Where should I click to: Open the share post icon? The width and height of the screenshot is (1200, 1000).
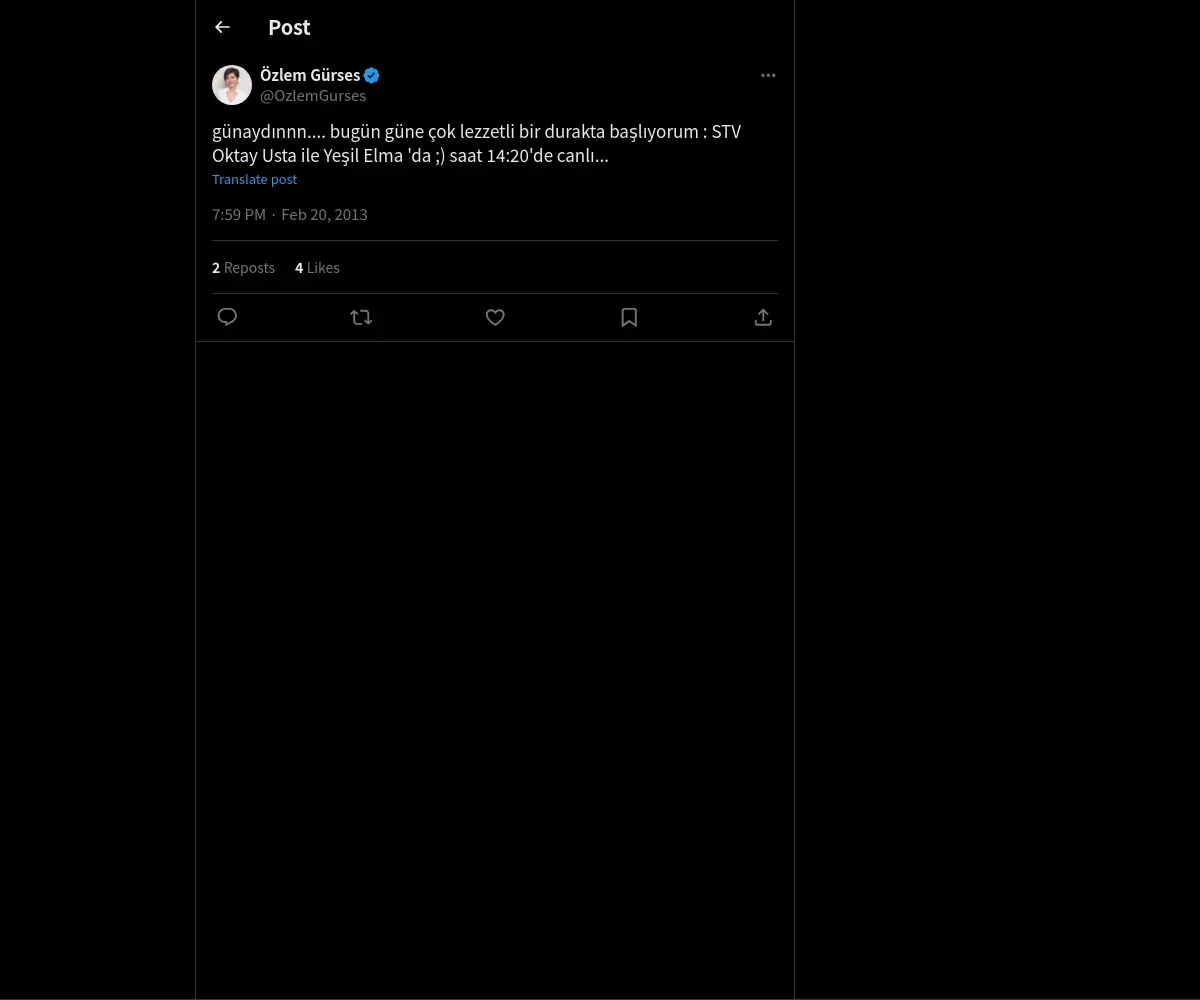click(763, 317)
